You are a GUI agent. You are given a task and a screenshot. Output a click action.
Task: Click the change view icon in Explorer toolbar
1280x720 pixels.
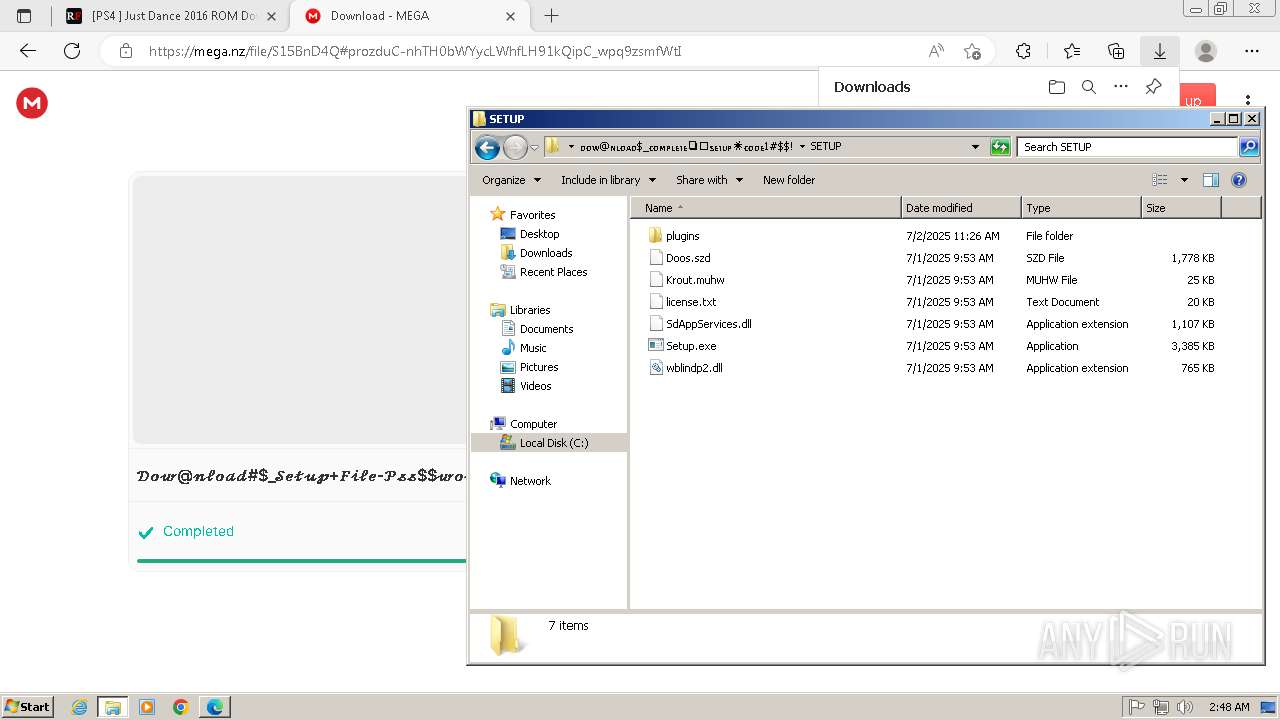(x=1160, y=180)
